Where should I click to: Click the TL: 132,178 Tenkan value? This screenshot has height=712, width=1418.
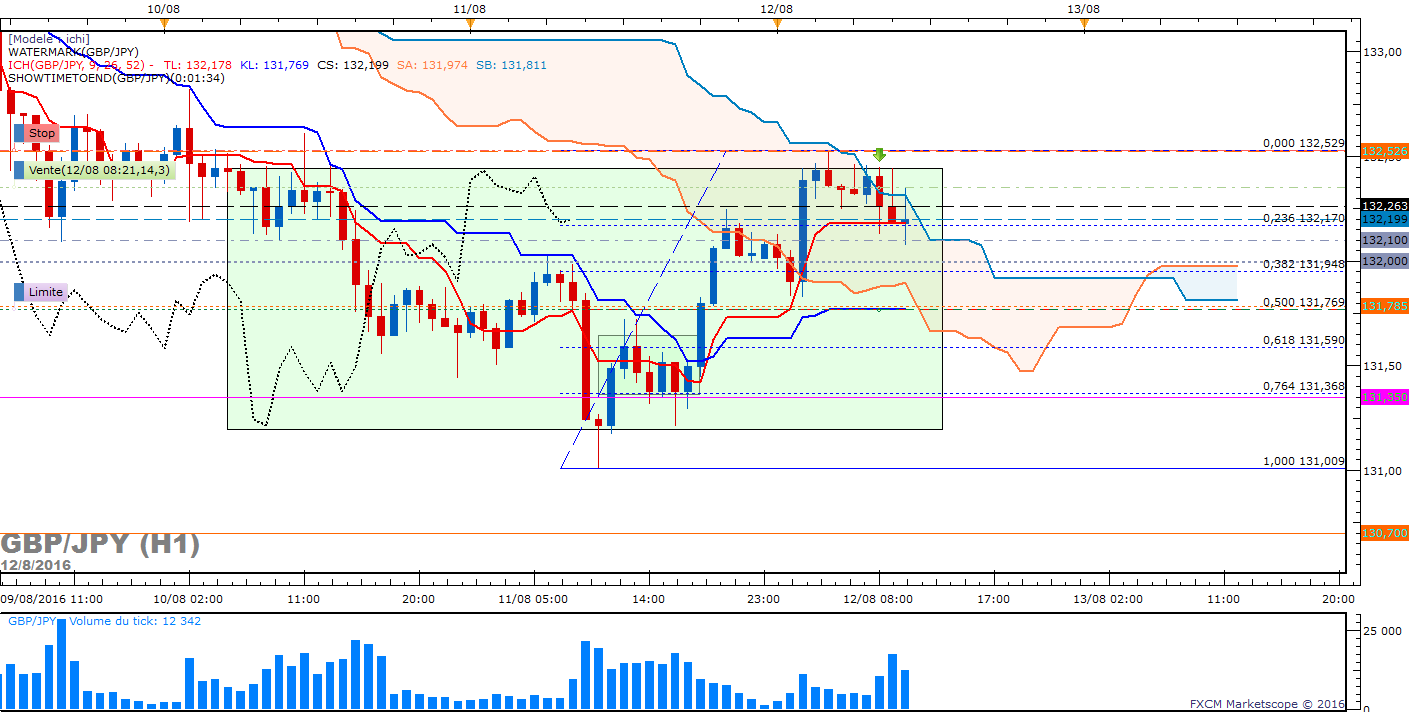point(198,65)
